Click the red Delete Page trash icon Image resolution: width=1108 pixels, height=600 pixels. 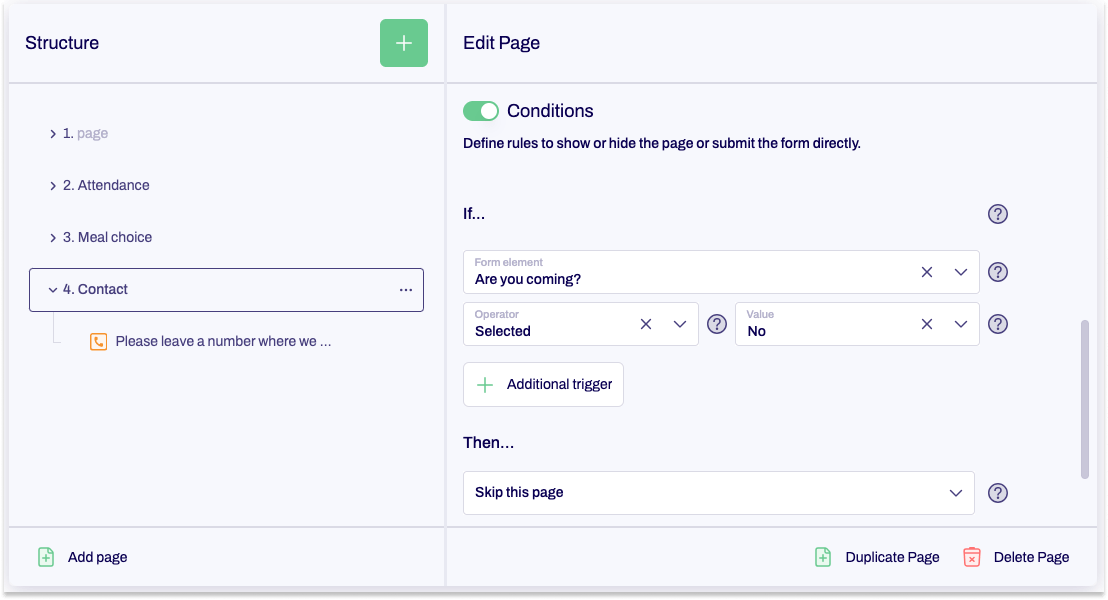coord(972,558)
